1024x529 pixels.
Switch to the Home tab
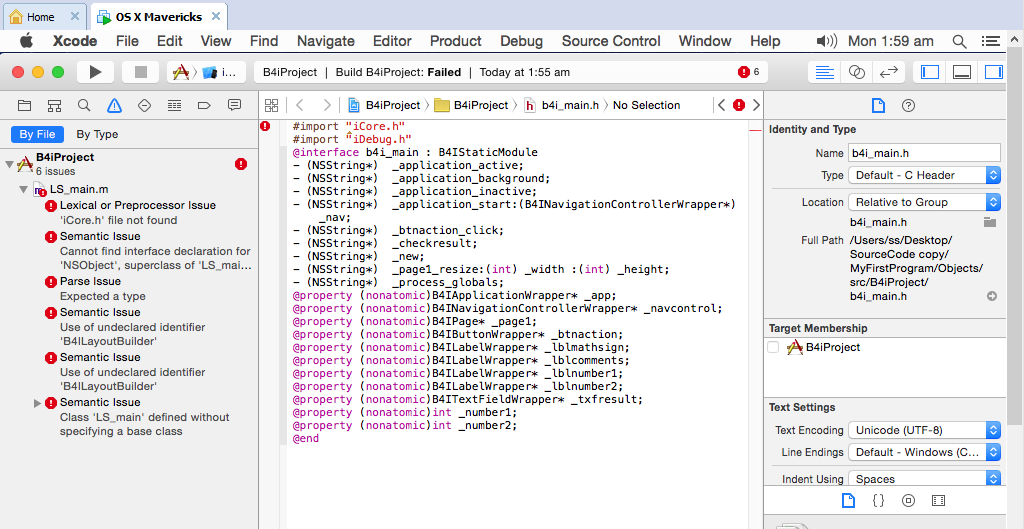click(x=43, y=17)
